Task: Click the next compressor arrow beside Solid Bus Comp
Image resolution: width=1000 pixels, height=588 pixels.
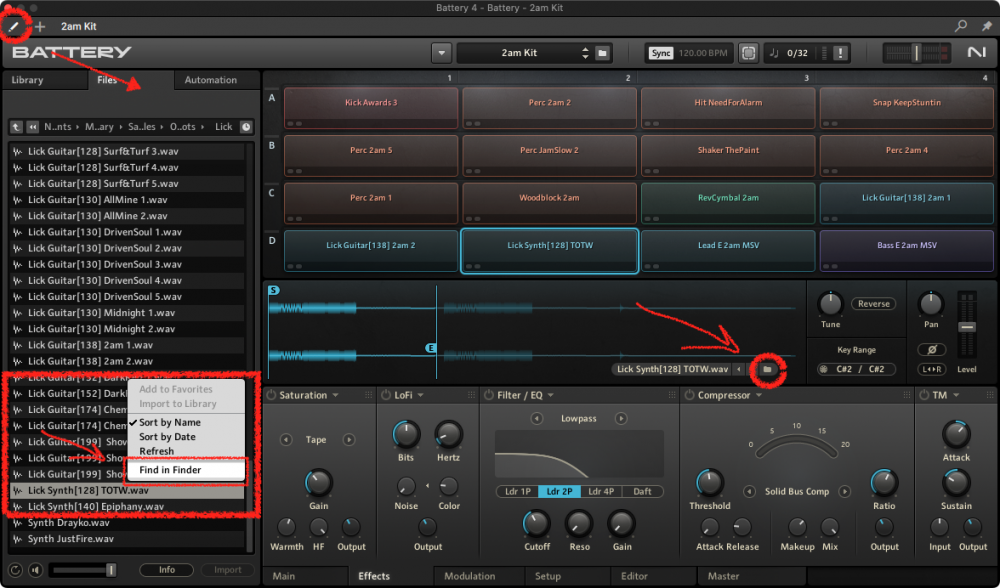Action: click(844, 492)
